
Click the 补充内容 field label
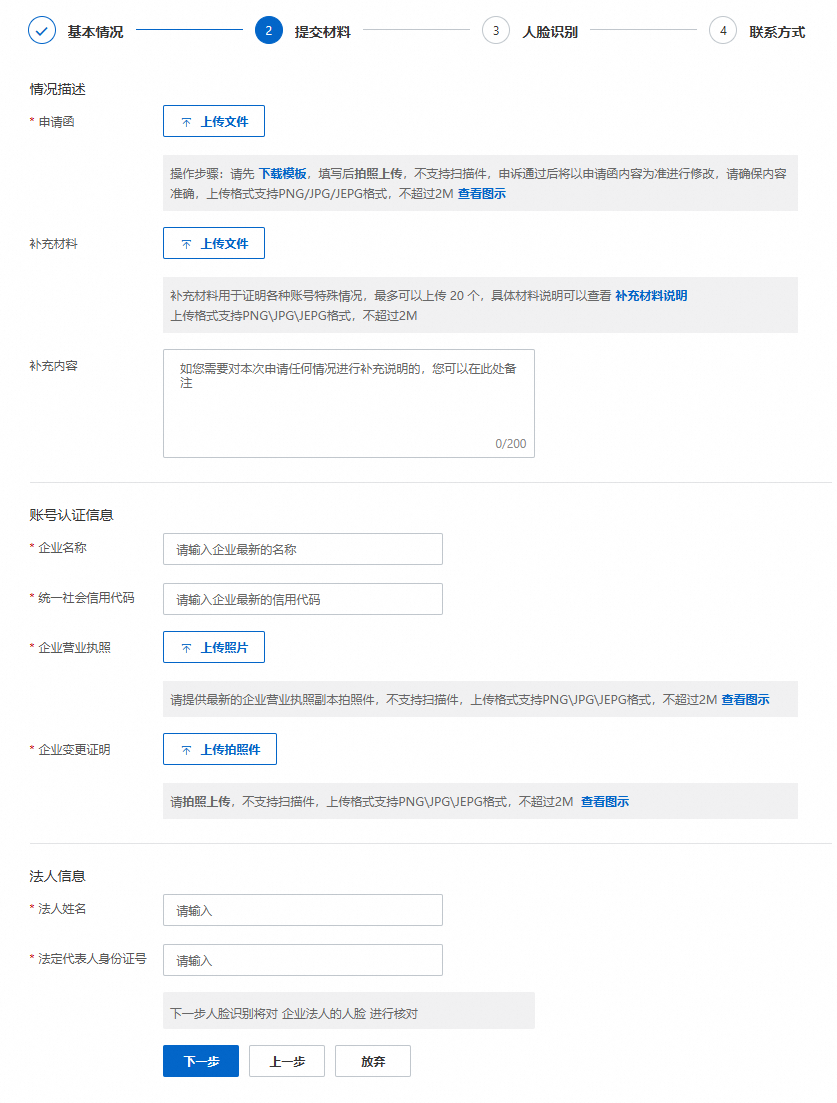tap(53, 366)
